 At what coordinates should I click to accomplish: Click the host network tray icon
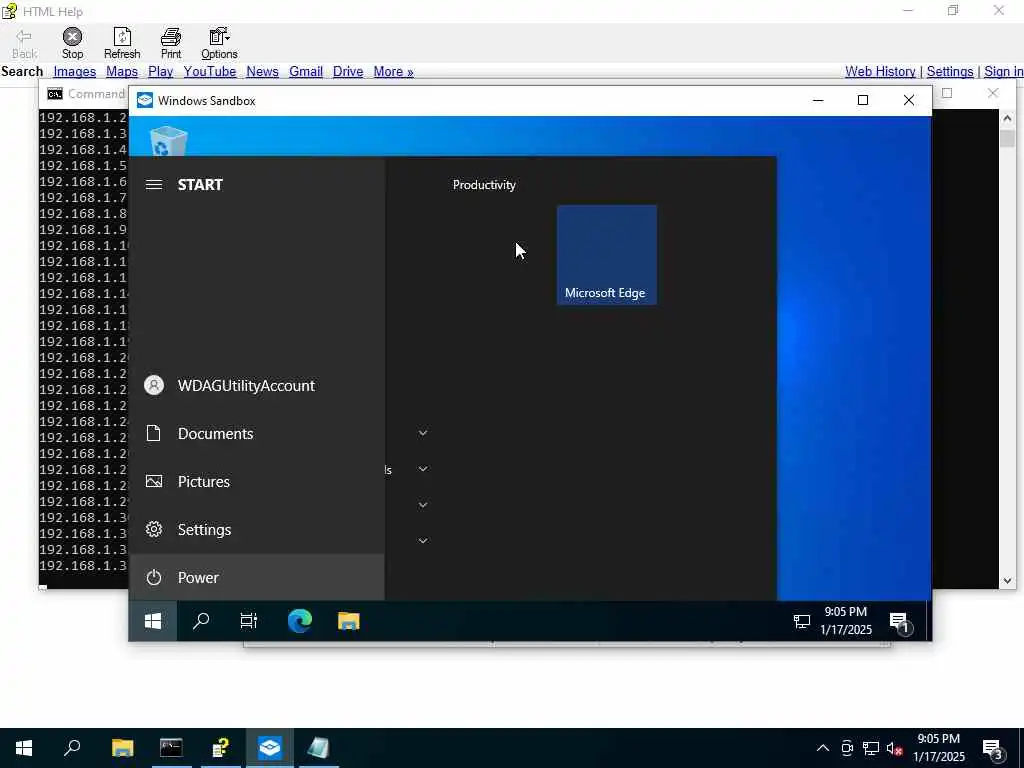(871, 748)
